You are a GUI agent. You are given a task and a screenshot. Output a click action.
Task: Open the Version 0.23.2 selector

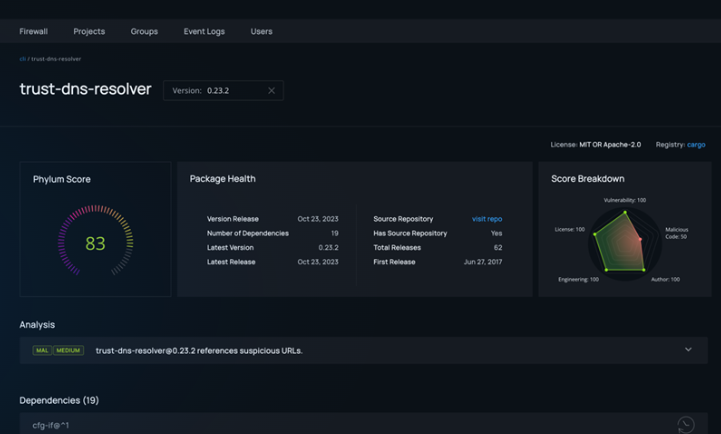(223, 91)
